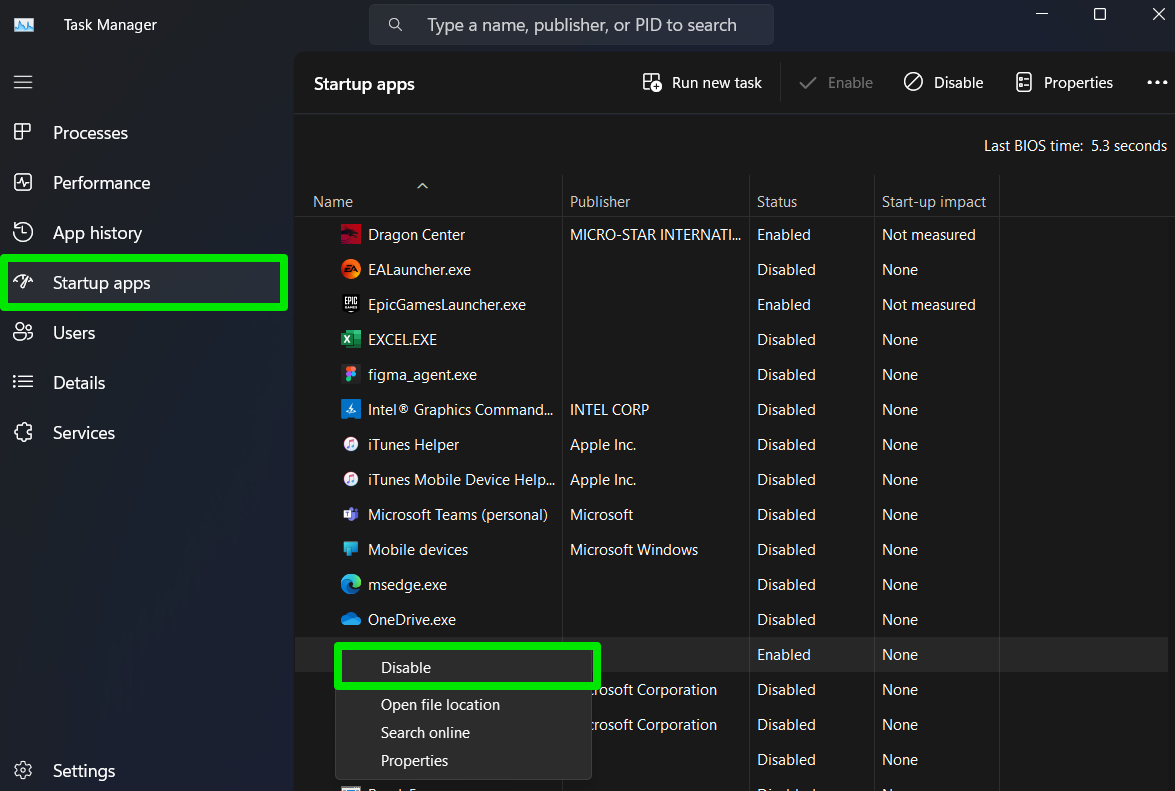
Task: Sort by Start-up impact column
Action: coord(933,202)
